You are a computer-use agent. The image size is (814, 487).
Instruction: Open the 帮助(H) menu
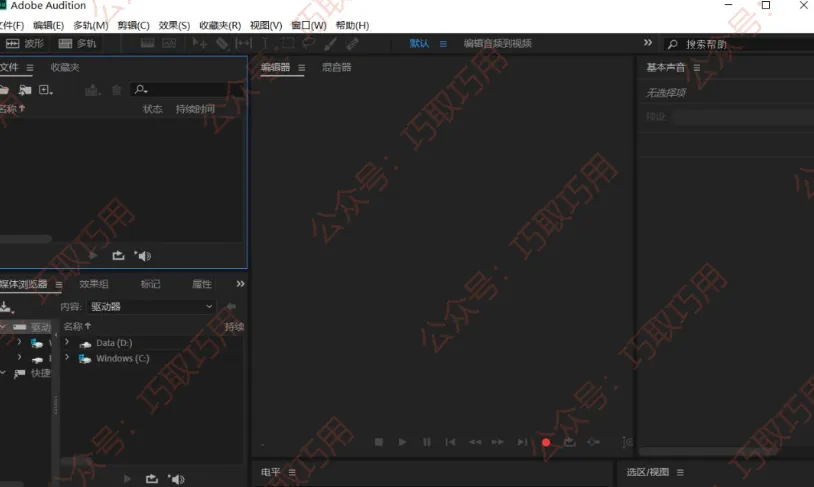tap(352, 25)
